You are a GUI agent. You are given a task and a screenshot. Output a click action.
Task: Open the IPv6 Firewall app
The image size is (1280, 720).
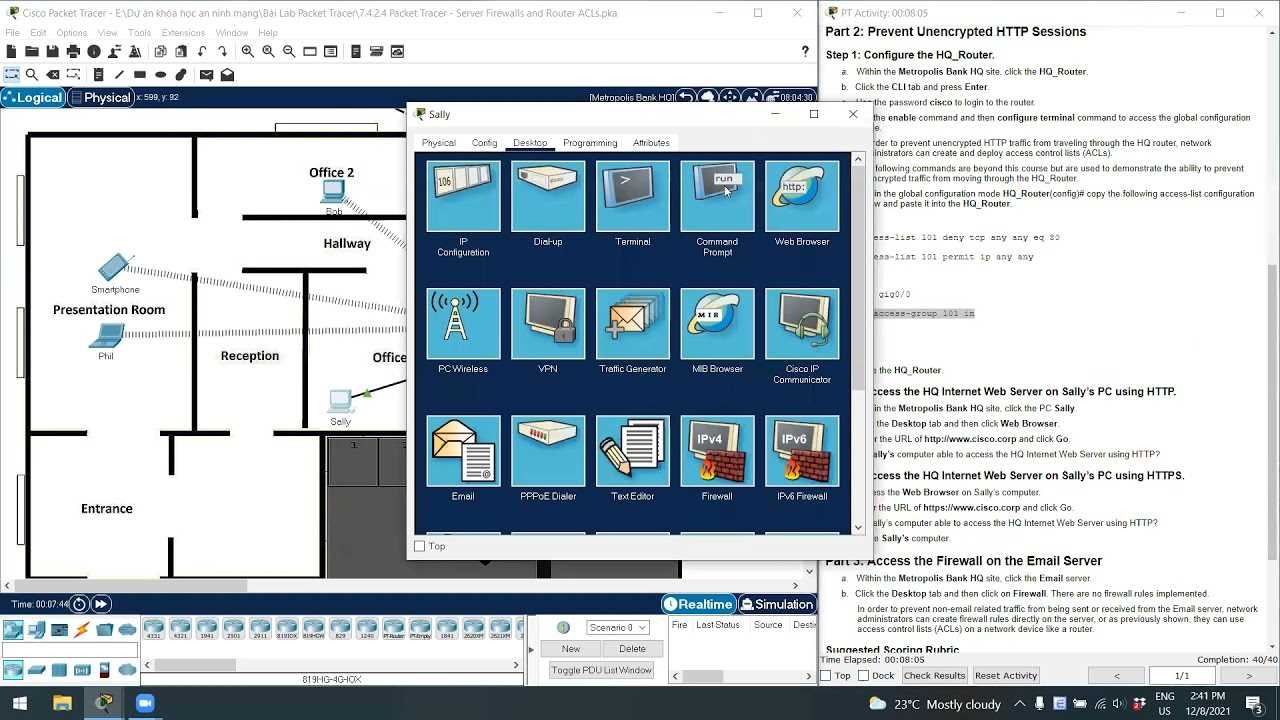click(802, 451)
